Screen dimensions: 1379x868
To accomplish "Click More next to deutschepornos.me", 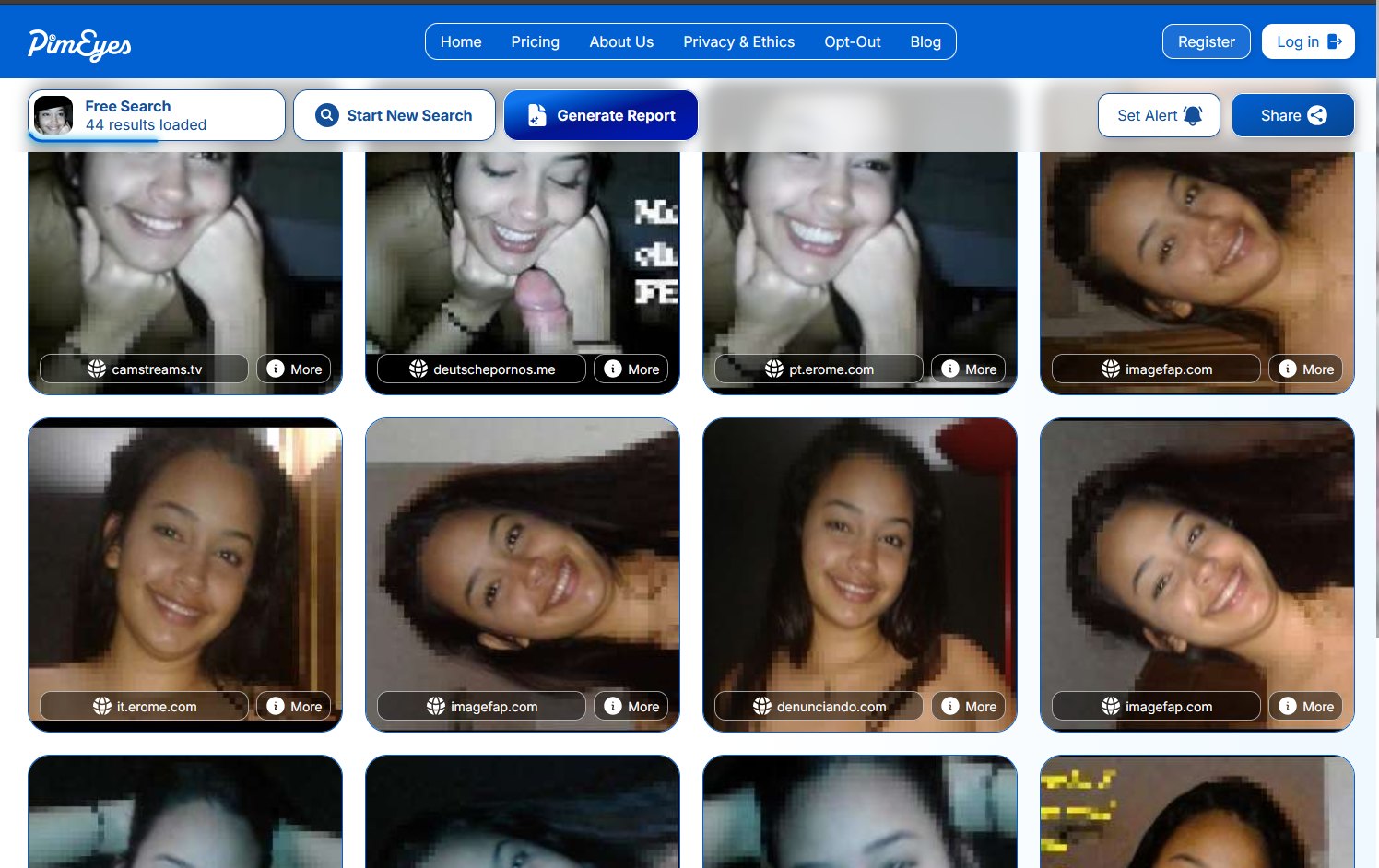I will click(631, 369).
